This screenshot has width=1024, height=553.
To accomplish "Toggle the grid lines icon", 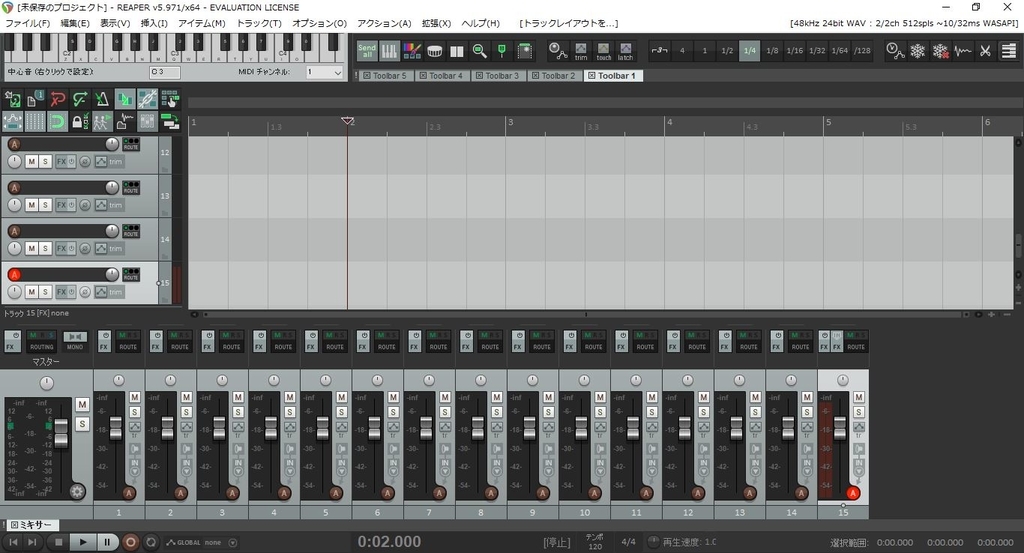I will pyautogui.click(x=35, y=121).
